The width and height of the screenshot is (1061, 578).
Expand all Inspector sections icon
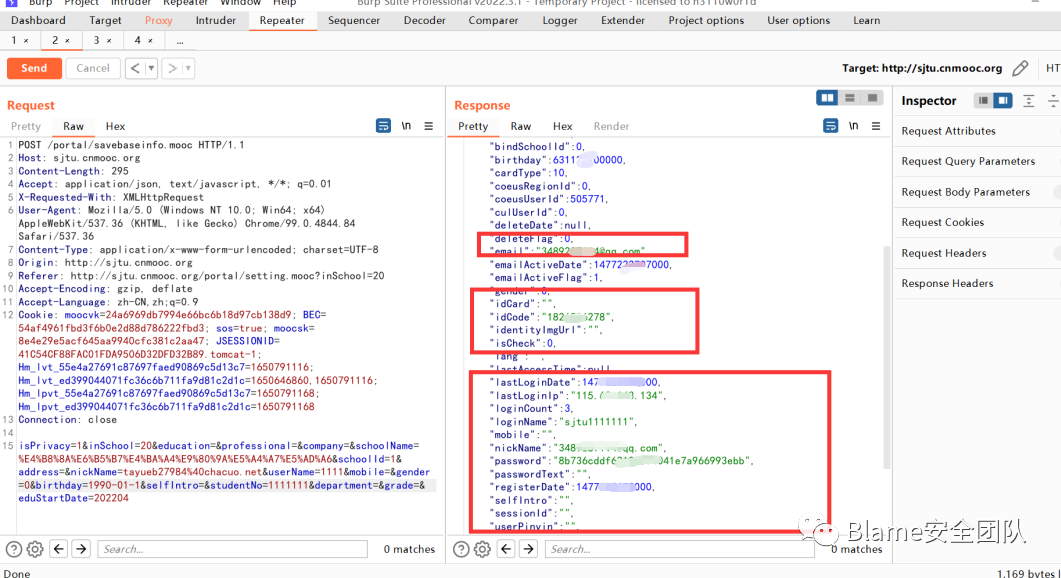tap(1029, 101)
